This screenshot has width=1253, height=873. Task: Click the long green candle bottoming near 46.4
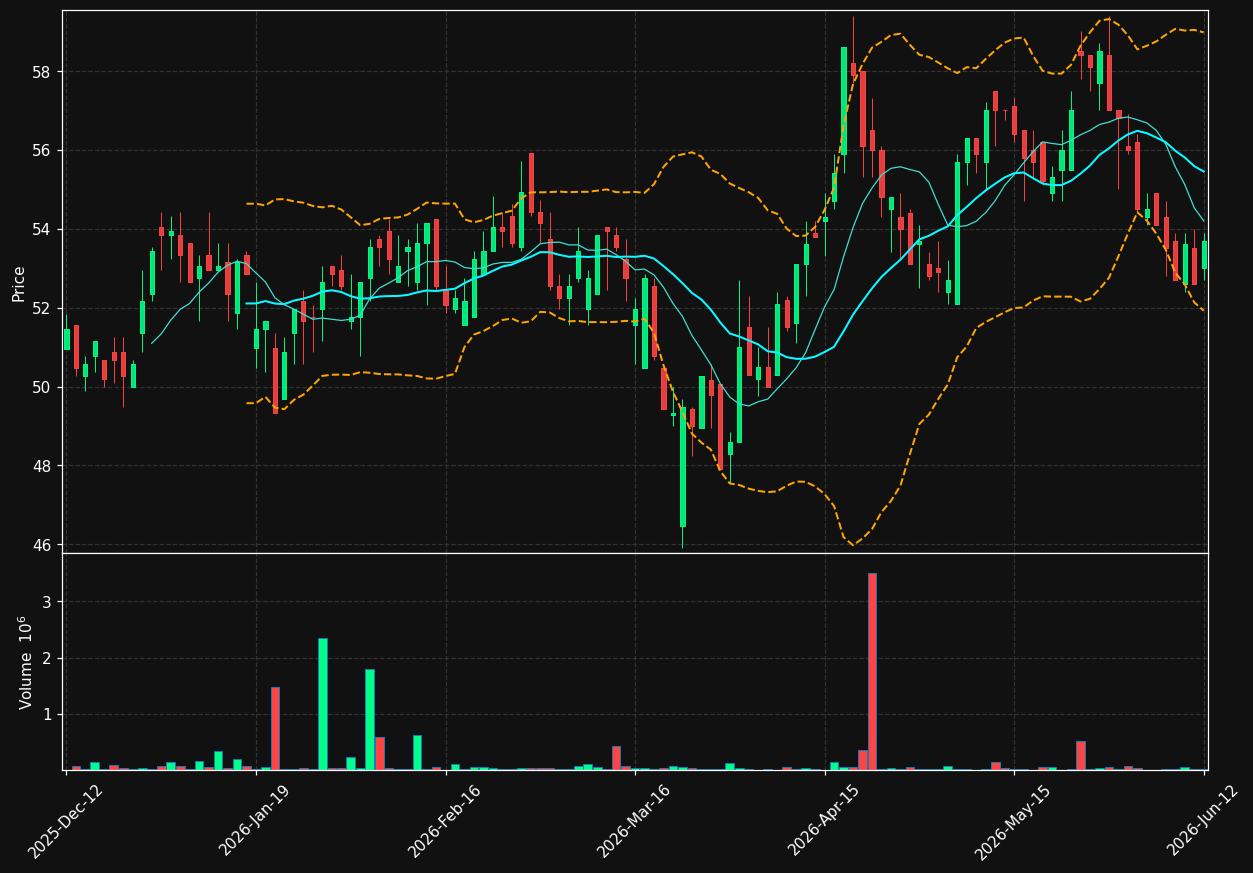coord(683,466)
